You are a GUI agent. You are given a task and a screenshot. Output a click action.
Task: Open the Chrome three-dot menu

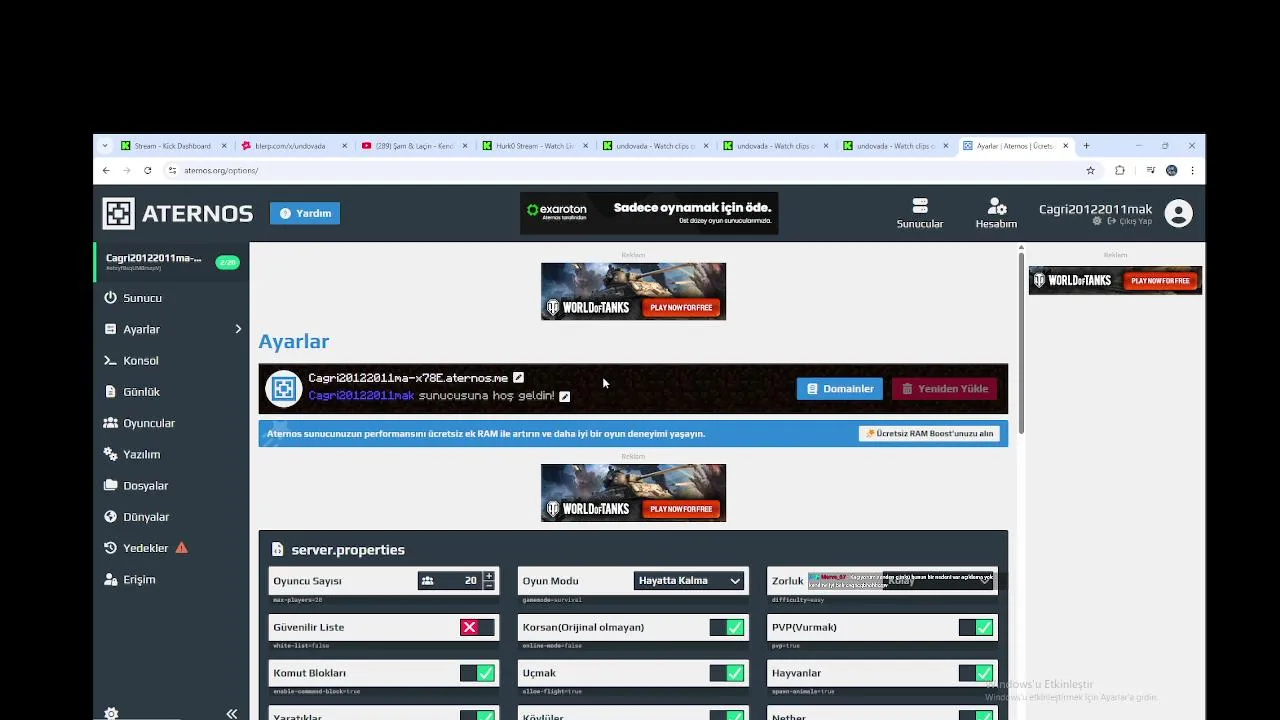point(1192,170)
